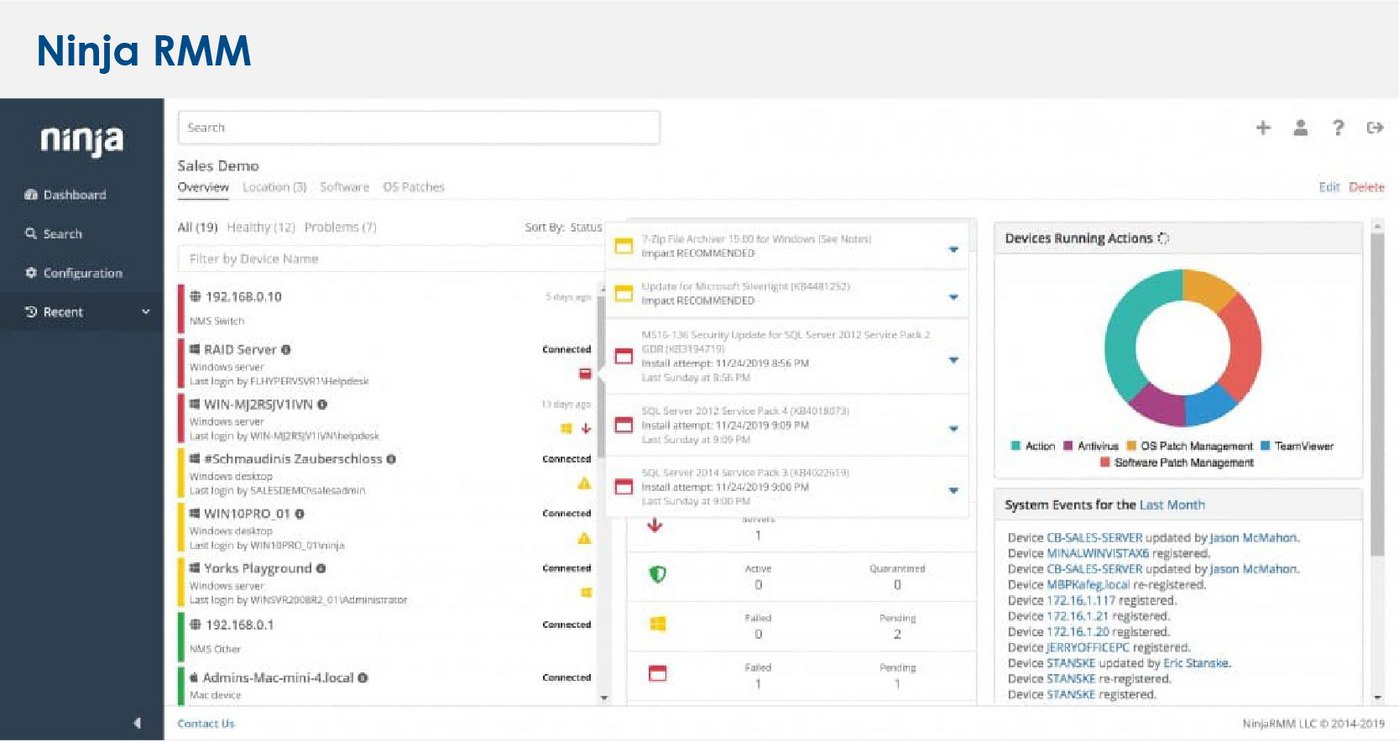Screen dimensions: 1399x742
Task: Click yellow window icon for 7-Zip patch
Action: 624,246
